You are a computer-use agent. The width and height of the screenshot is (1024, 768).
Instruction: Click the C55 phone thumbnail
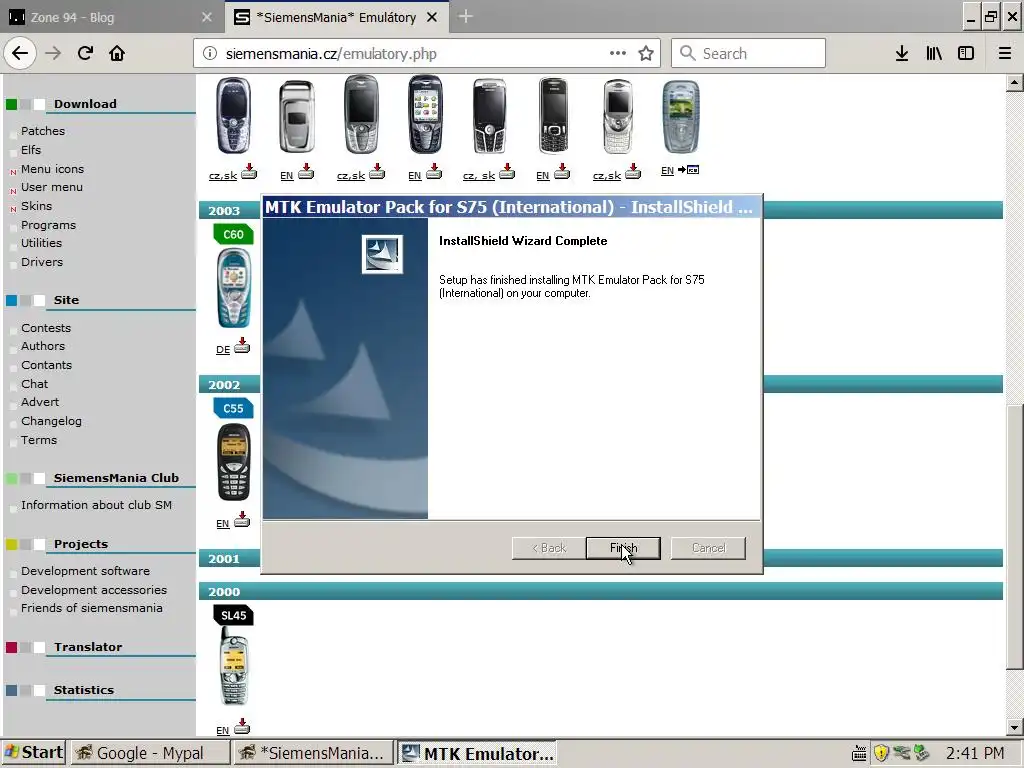click(234, 462)
